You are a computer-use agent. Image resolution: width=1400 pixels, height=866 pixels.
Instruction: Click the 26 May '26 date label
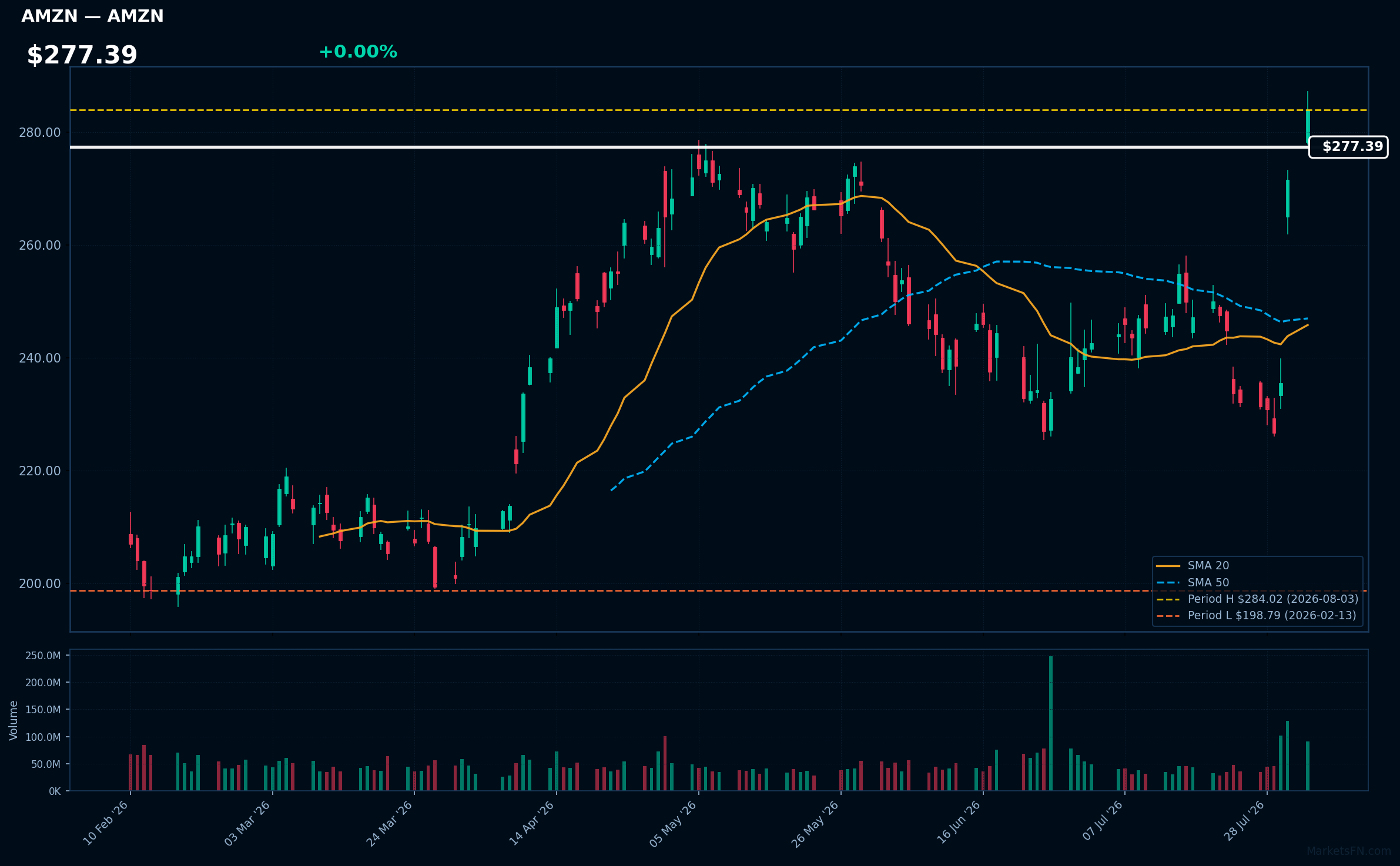coord(816,823)
